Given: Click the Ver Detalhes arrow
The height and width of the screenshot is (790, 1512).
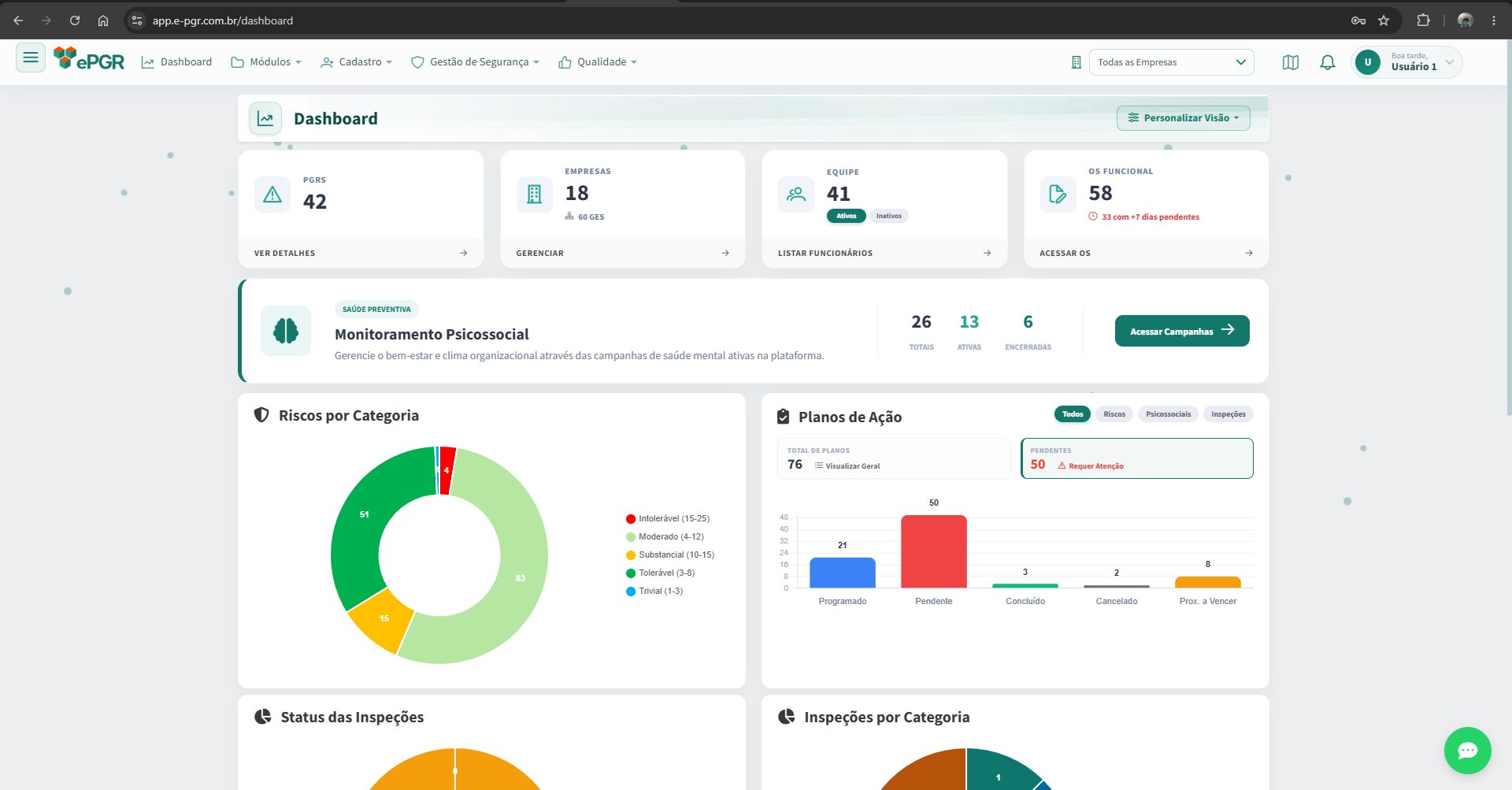Looking at the screenshot, I should point(463,253).
